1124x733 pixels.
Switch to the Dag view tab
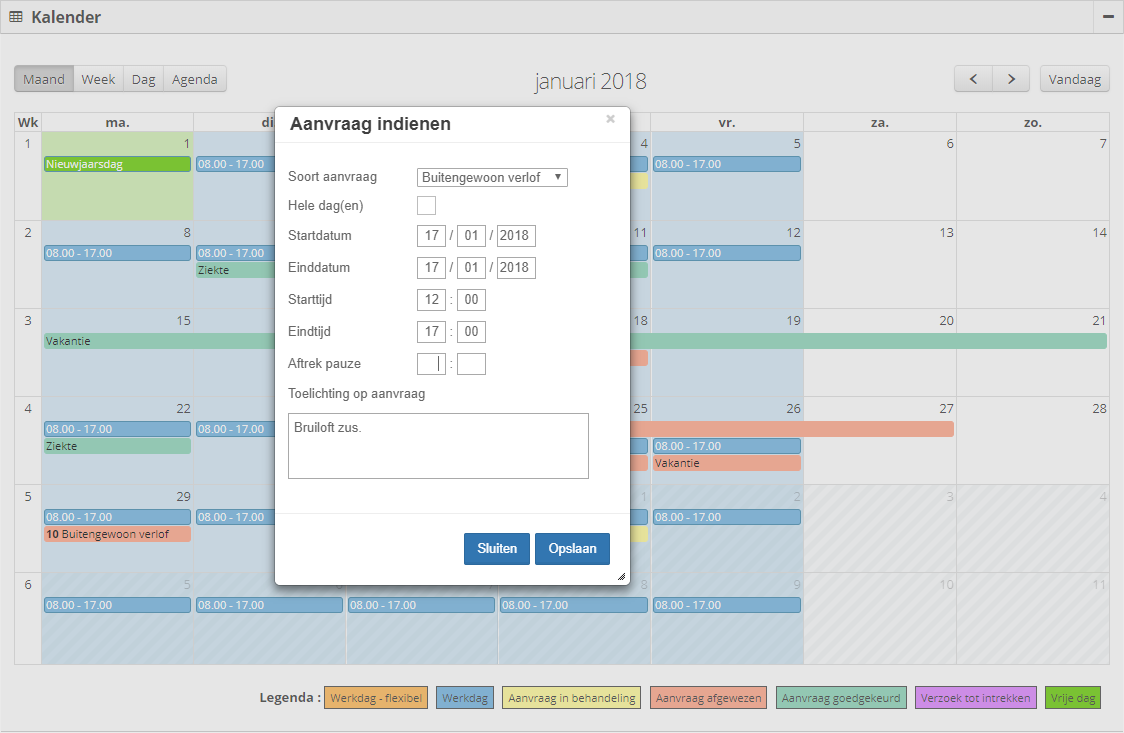tap(143, 79)
